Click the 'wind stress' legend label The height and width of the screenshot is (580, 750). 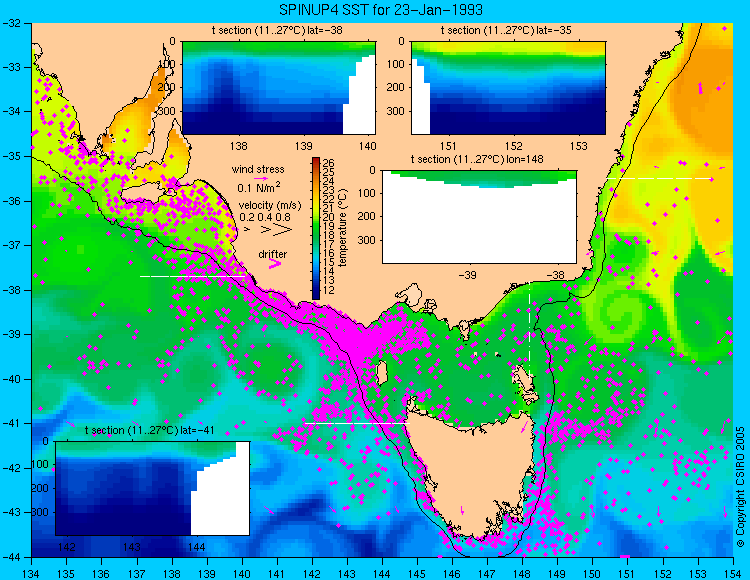coord(258,169)
